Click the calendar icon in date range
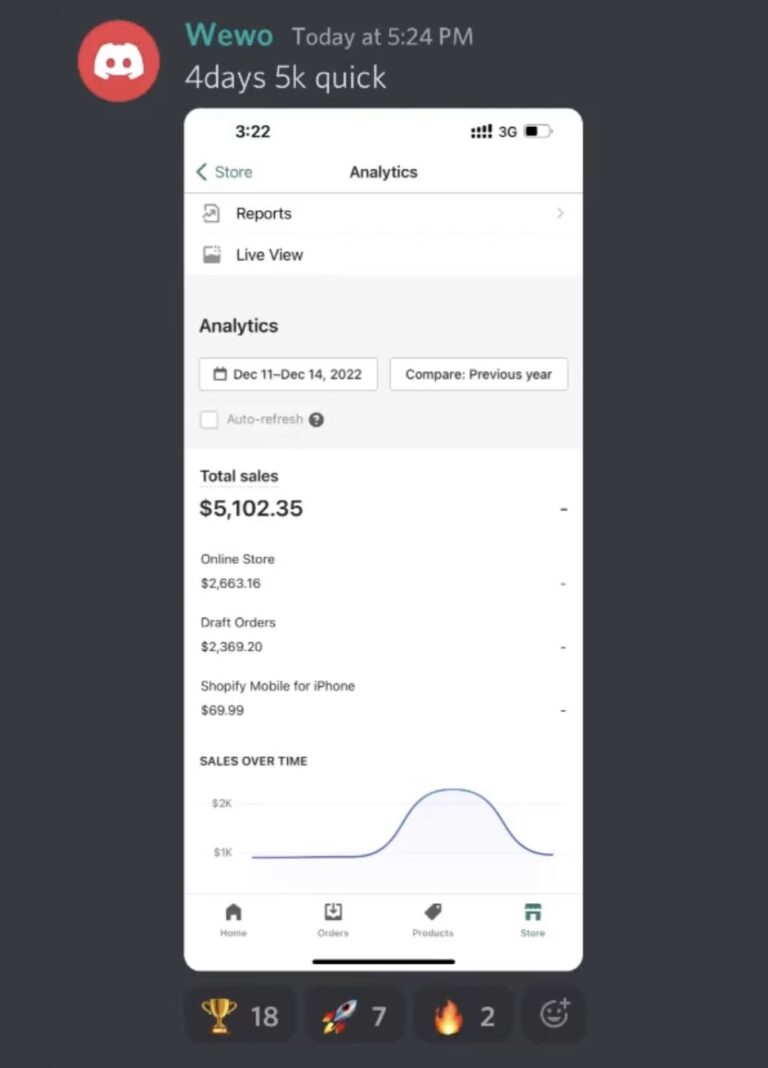768x1068 pixels. [220, 374]
